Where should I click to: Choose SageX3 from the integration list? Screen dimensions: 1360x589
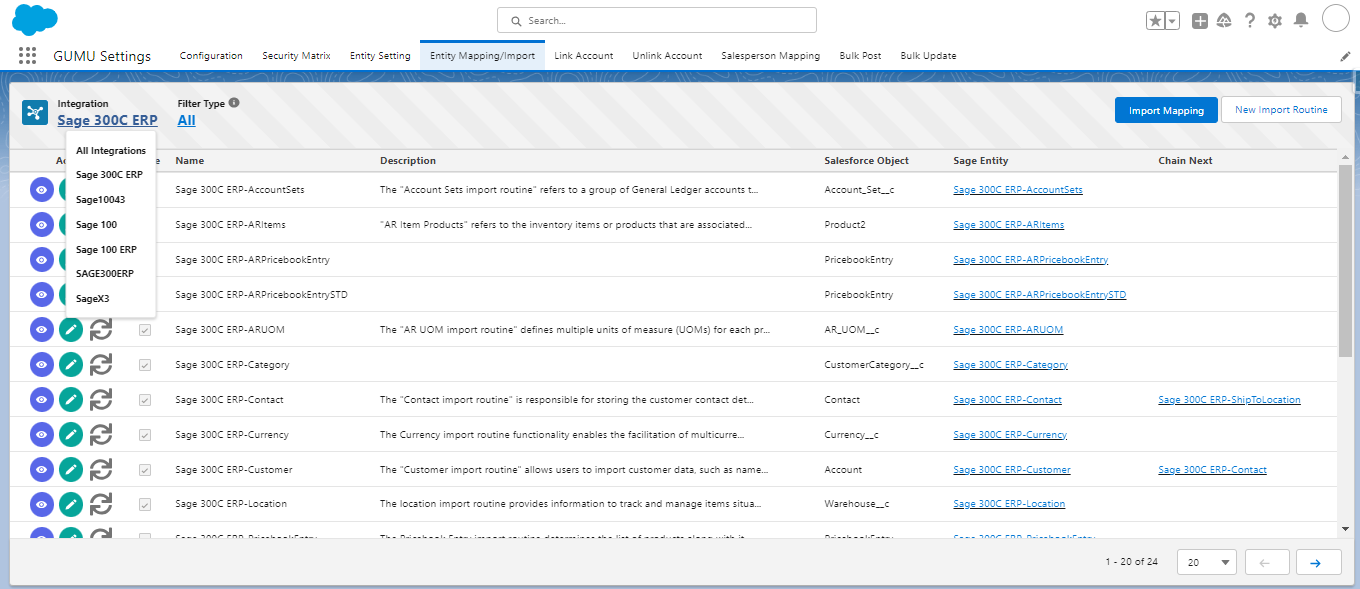coord(93,298)
